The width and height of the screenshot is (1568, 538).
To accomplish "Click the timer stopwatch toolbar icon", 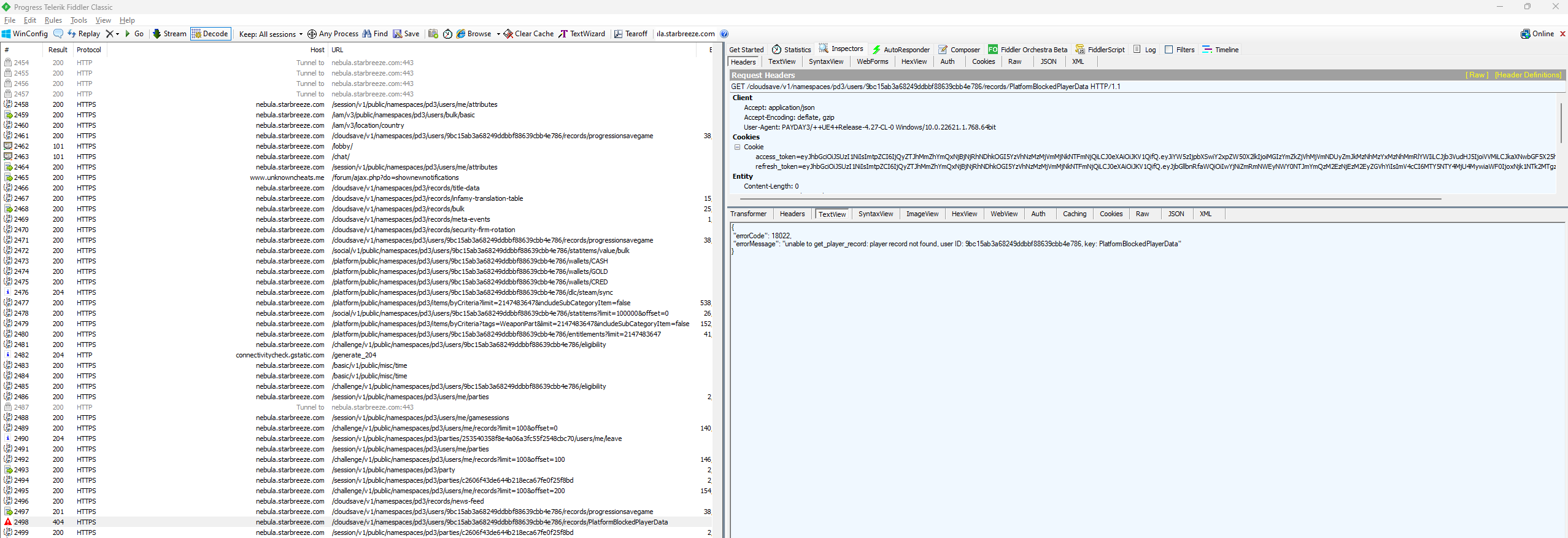I will click(x=448, y=34).
